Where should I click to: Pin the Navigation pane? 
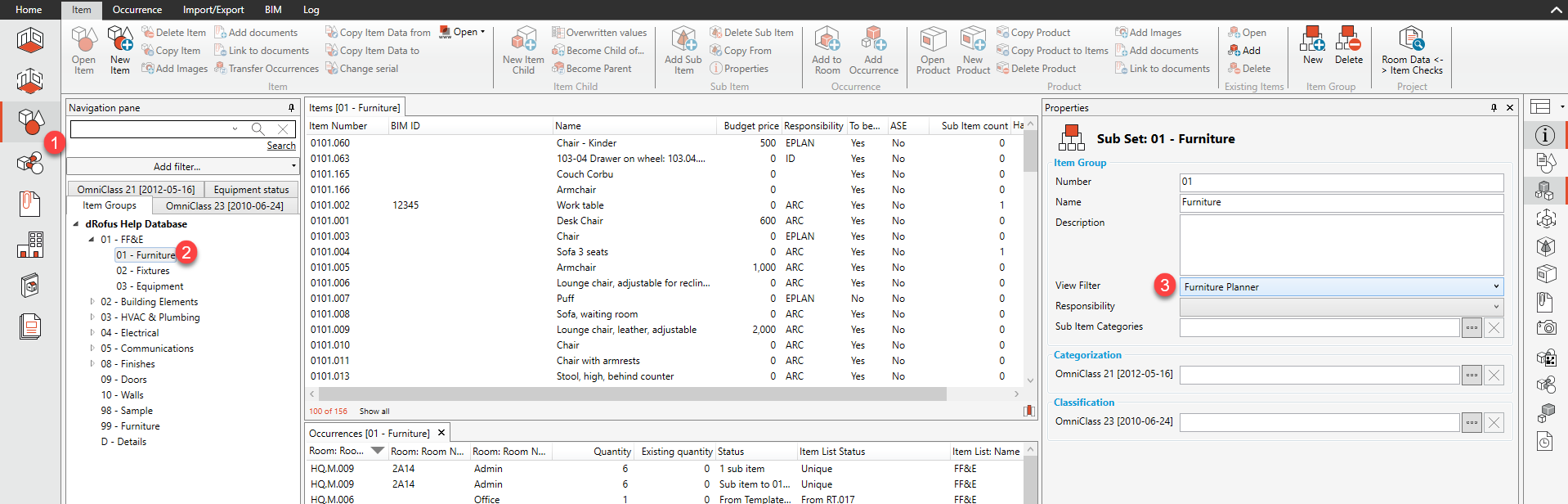click(291, 108)
